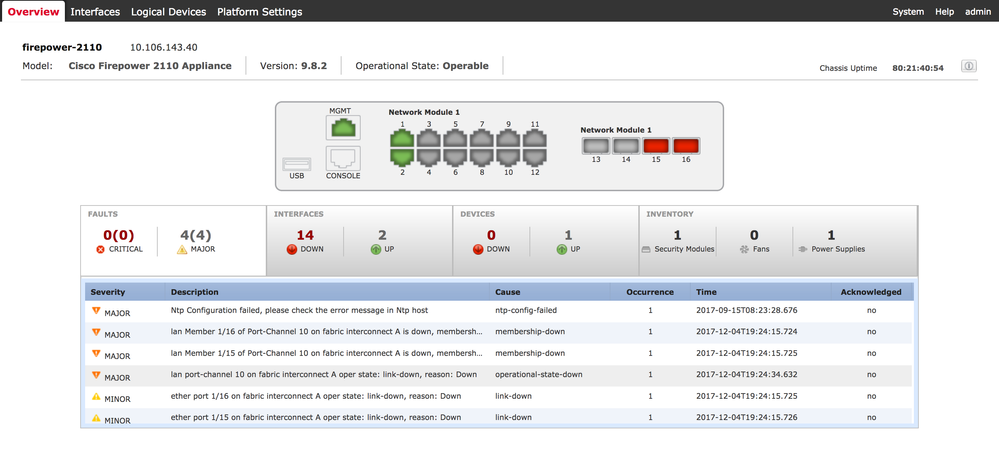Screen dimensions: 999x471
Task: Click the operational-state-down cause cell
Action: 538,375
